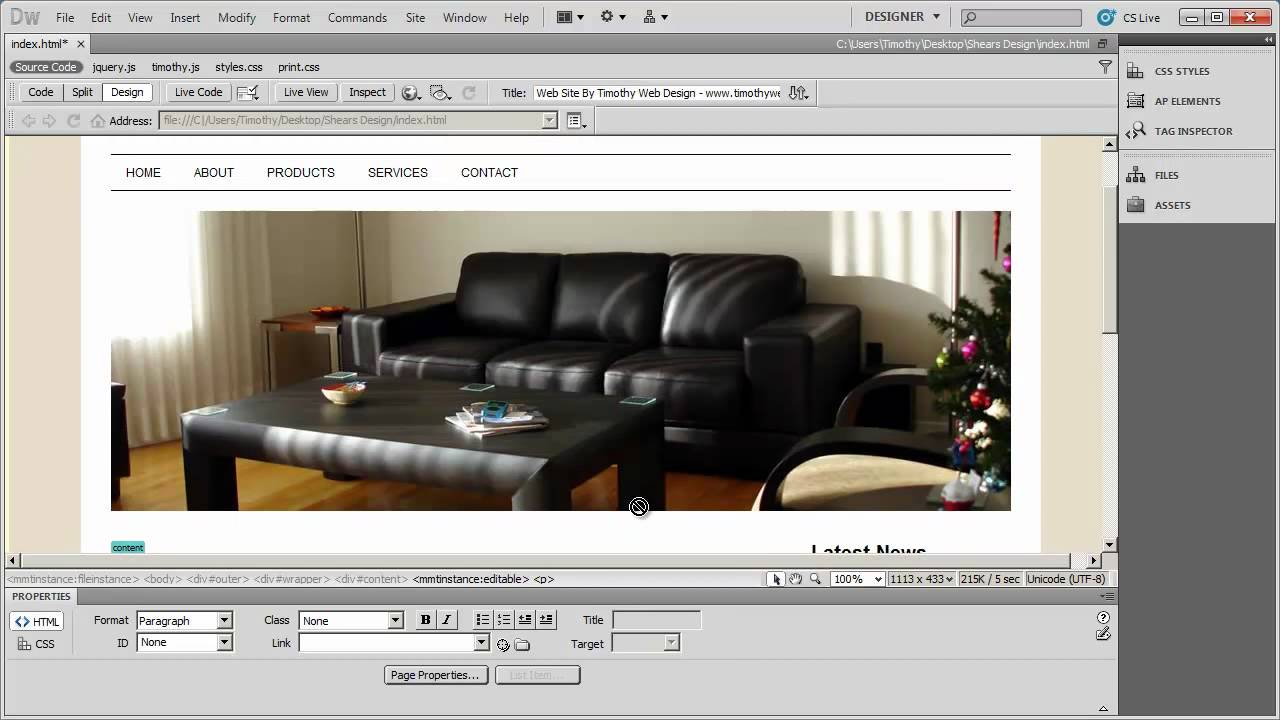The width and height of the screenshot is (1280, 720).
Task: Switch to Split view
Action: point(82,92)
